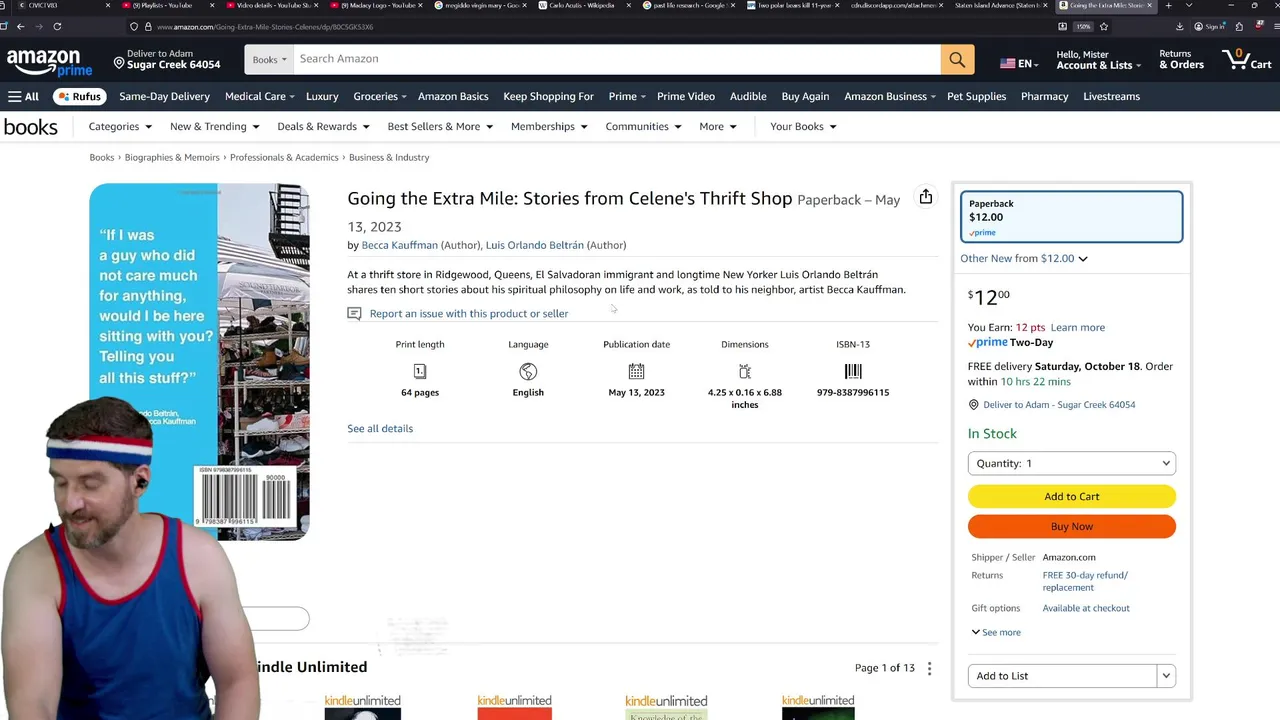Open the Rufus assistant
Image resolution: width=1280 pixels, height=720 pixels.
coord(79,96)
